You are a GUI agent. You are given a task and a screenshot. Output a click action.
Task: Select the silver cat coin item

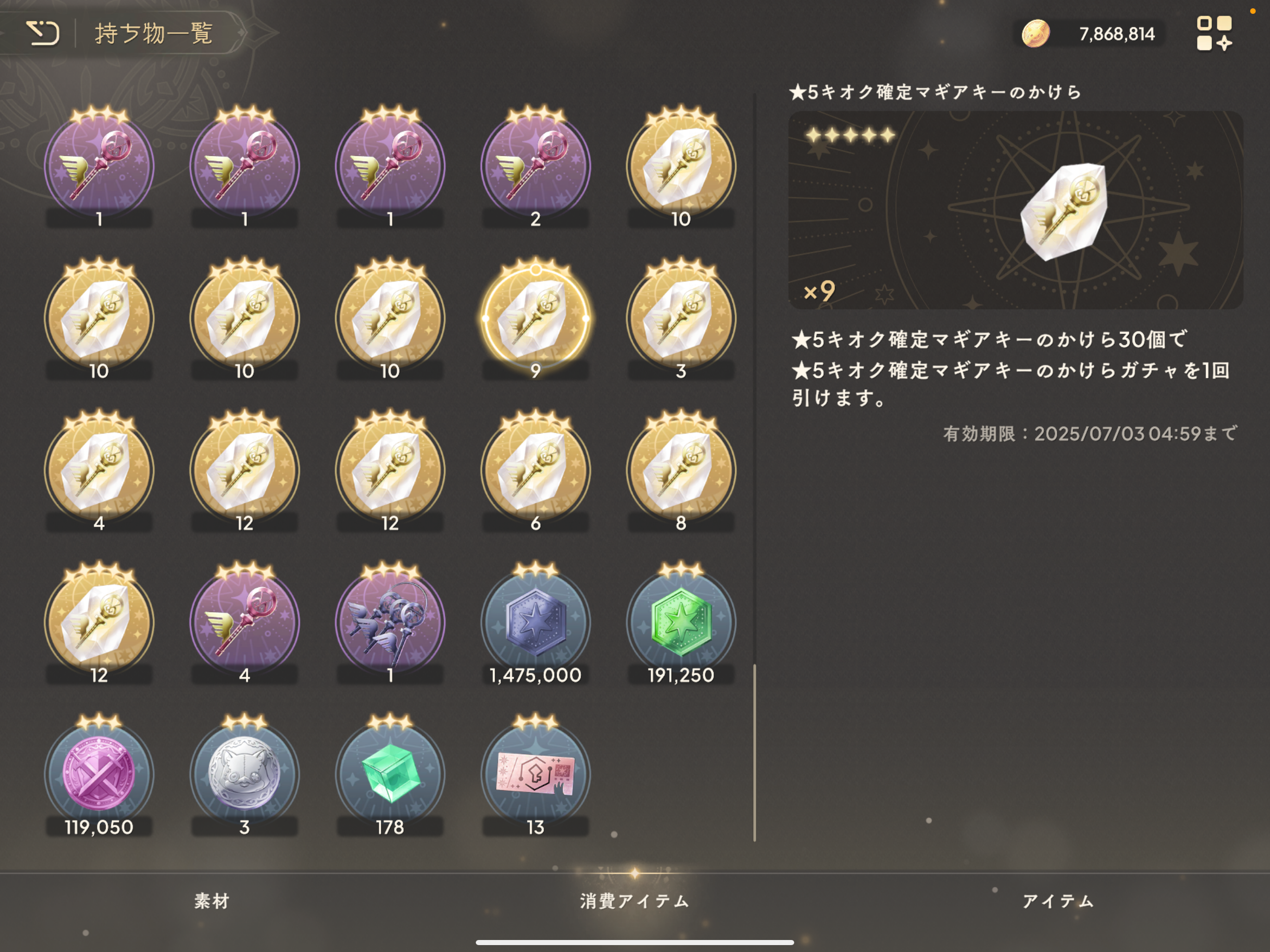(245, 776)
